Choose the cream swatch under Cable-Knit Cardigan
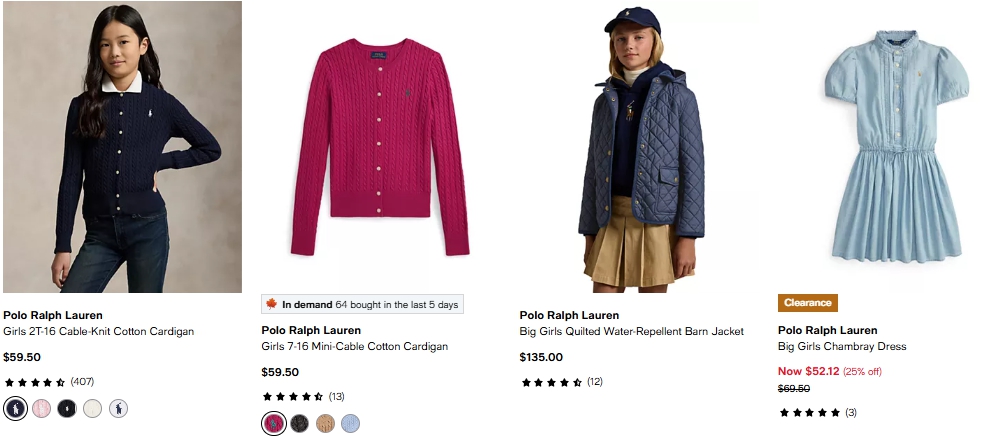 pyautogui.click(x=92, y=408)
